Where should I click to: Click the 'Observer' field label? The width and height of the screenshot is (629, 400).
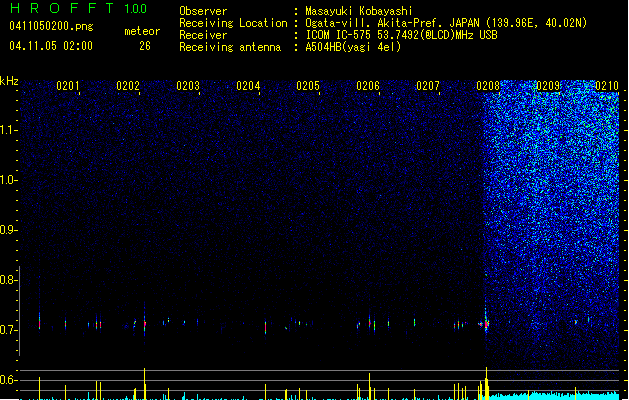(x=203, y=11)
